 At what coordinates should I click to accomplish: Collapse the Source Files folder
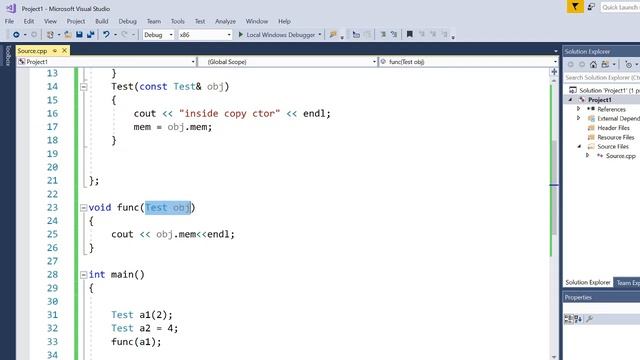(x=579, y=147)
